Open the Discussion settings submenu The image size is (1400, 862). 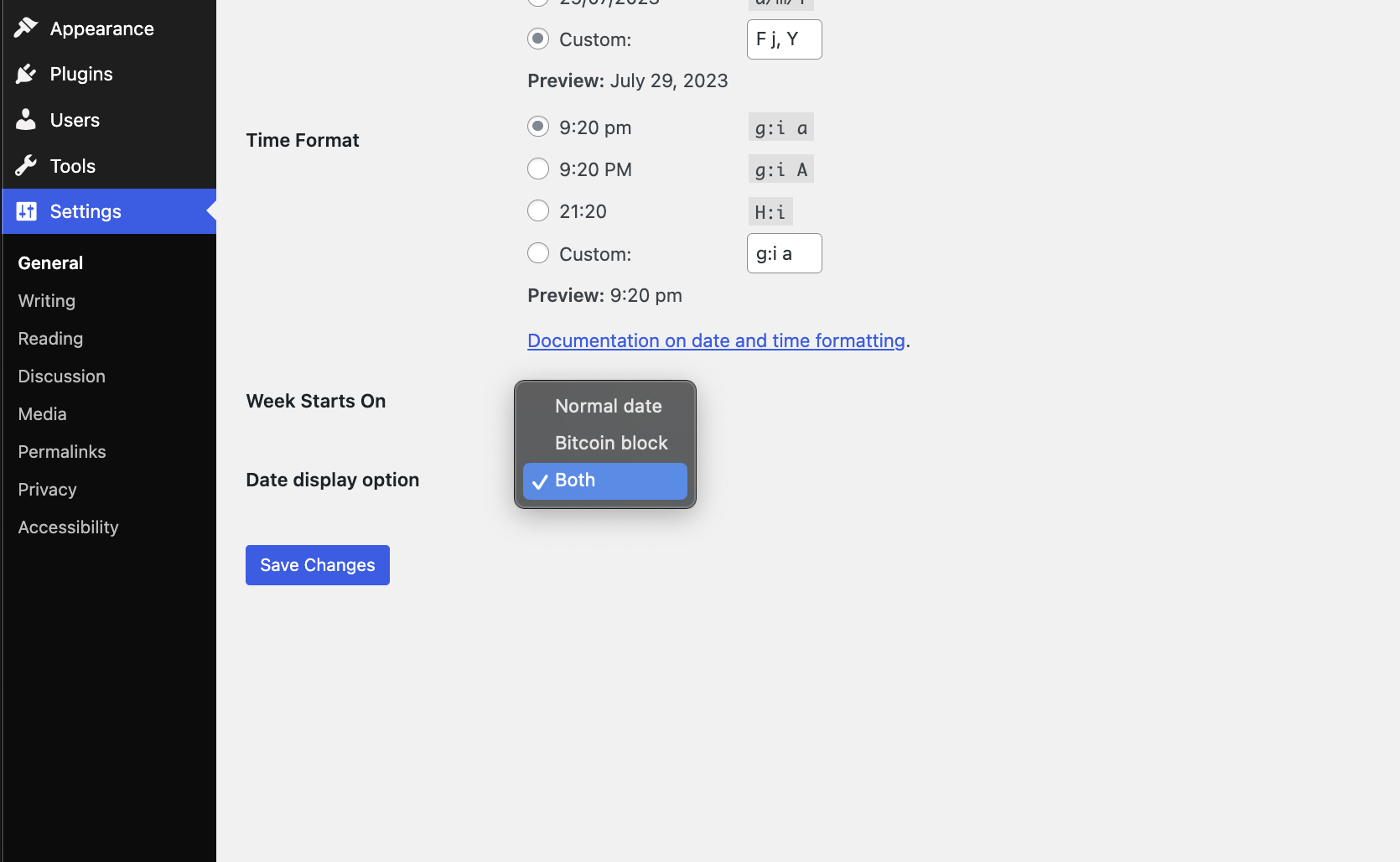click(x=62, y=376)
